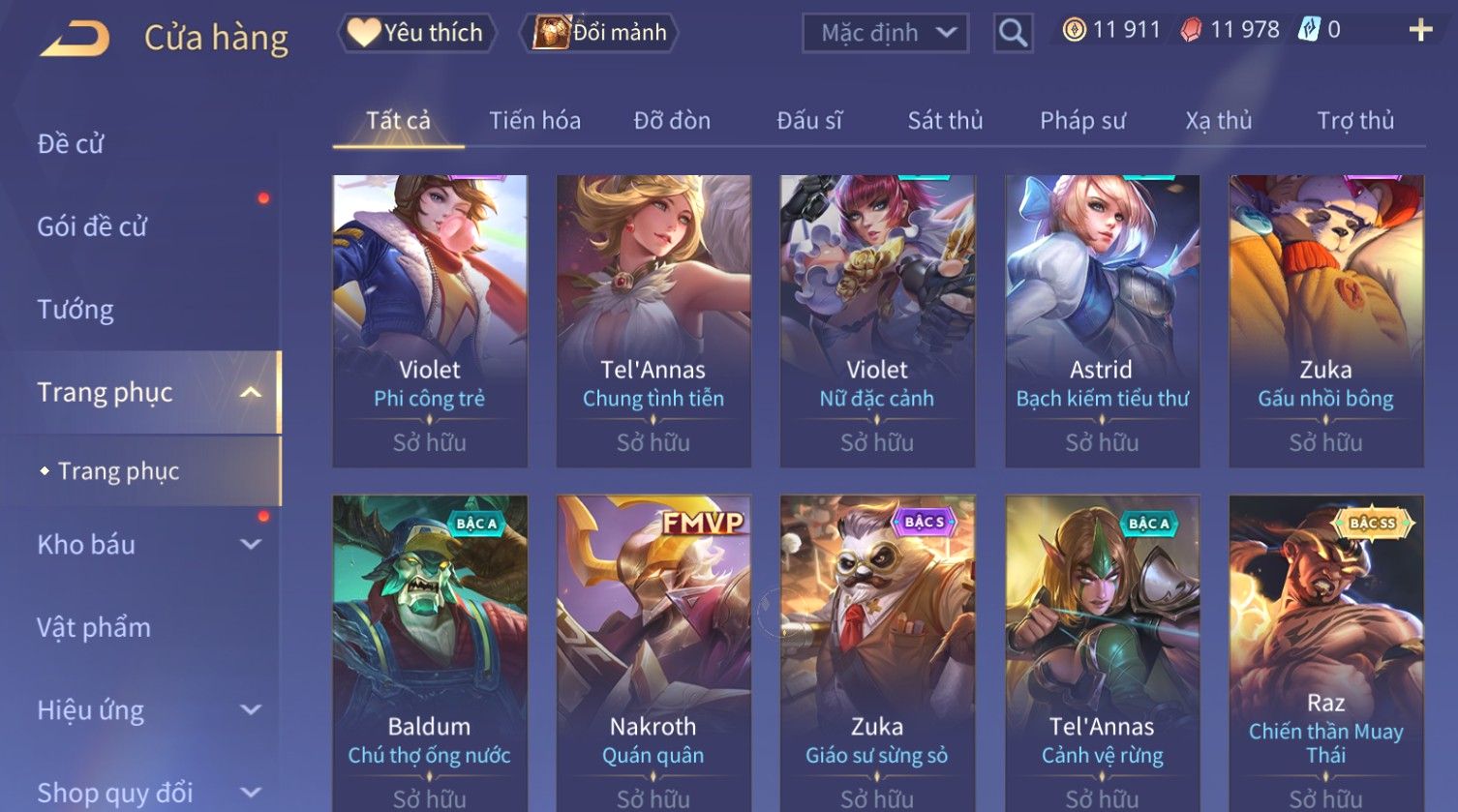Image resolution: width=1458 pixels, height=812 pixels.
Task: Switch to the Pháp sư tab
Action: pyautogui.click(x=1082, y=121)
